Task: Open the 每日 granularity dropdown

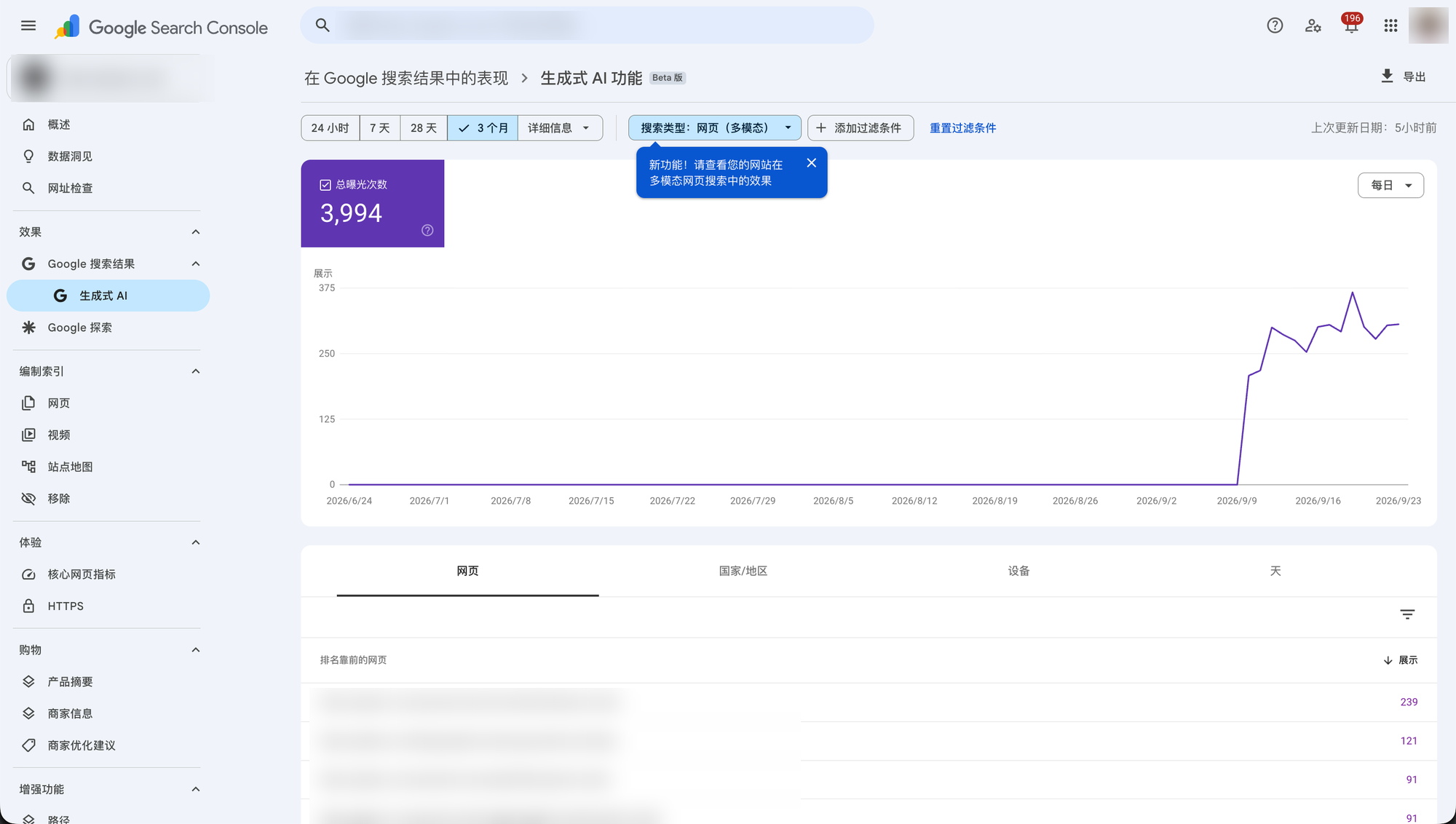Action: (x=1390, y=186)
